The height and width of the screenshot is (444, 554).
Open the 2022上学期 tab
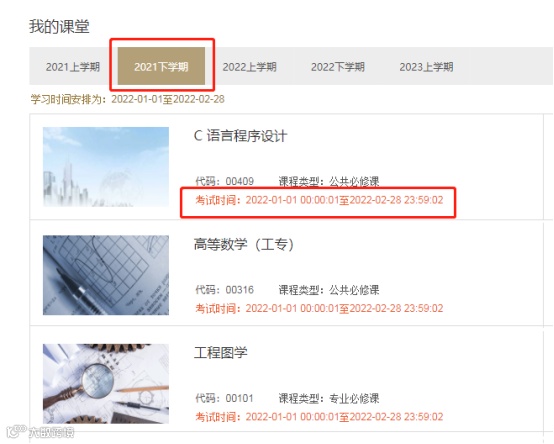(249, 66)
